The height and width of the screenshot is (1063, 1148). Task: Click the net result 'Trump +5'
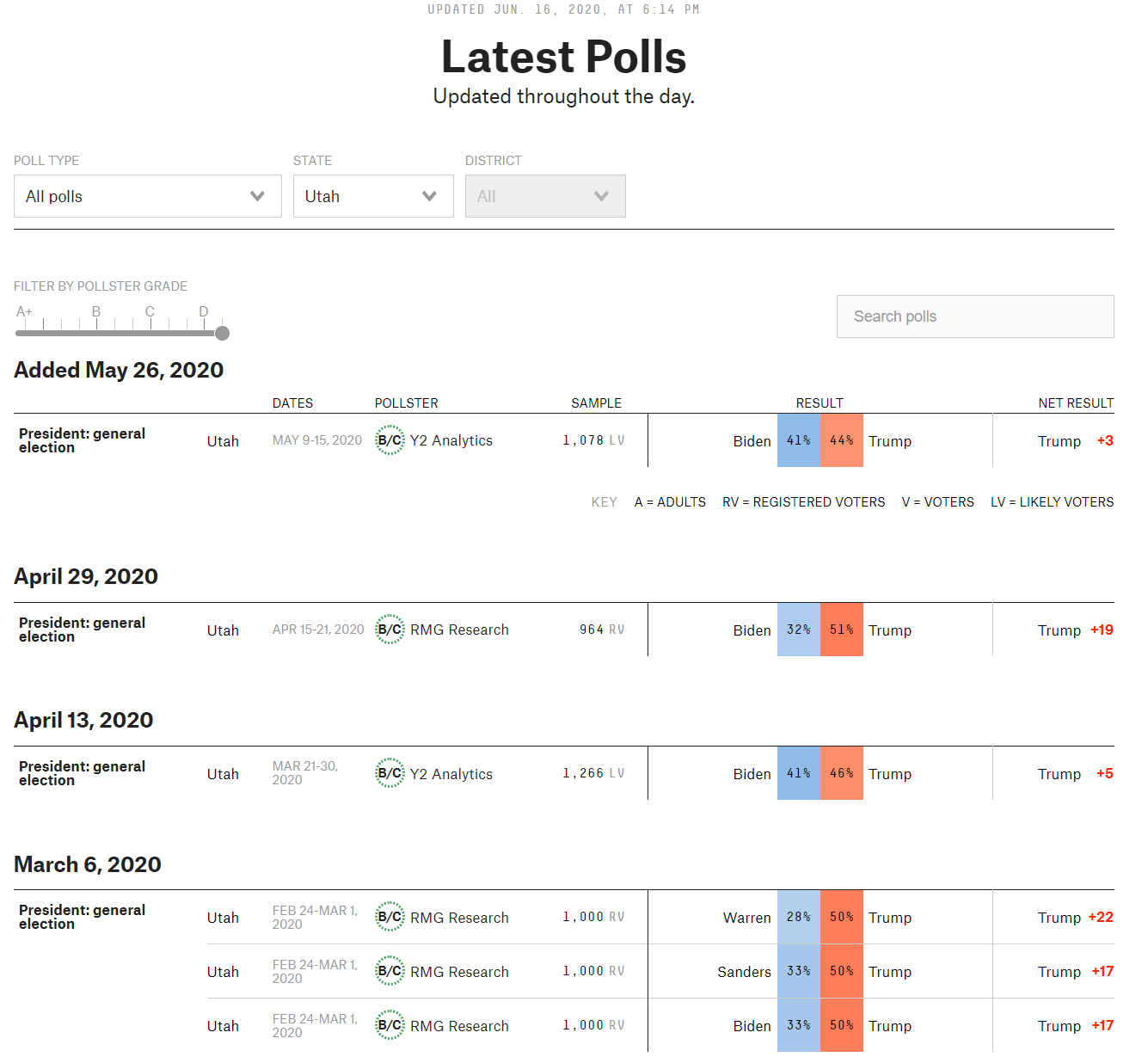(1076, 773)
